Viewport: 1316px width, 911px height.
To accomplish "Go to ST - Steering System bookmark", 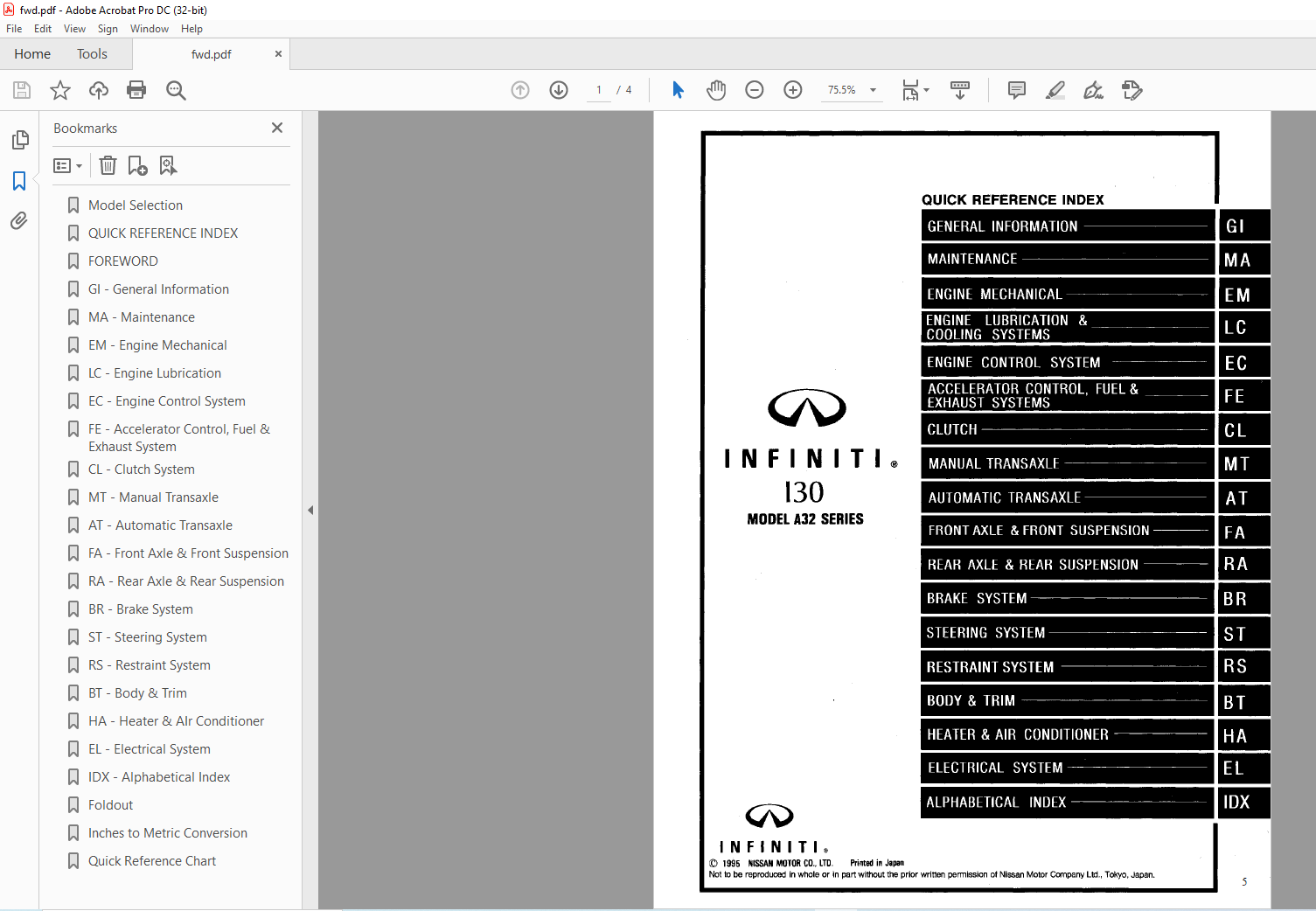I will (x=148, y=637).
